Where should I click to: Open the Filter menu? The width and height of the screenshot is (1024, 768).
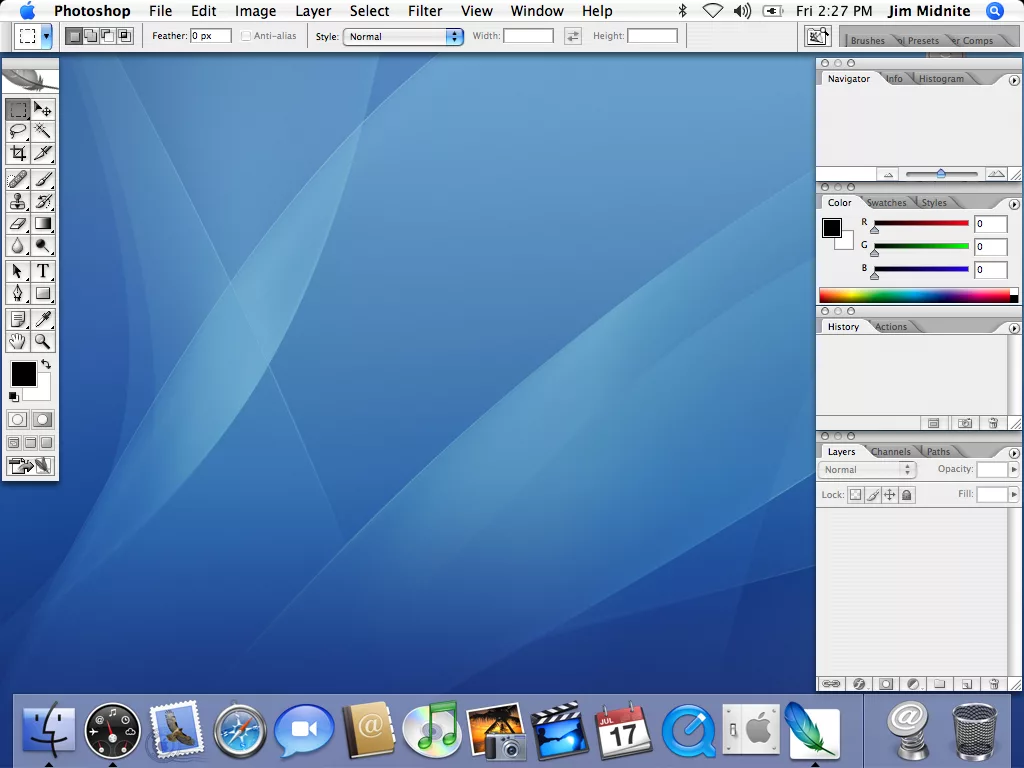425,11
